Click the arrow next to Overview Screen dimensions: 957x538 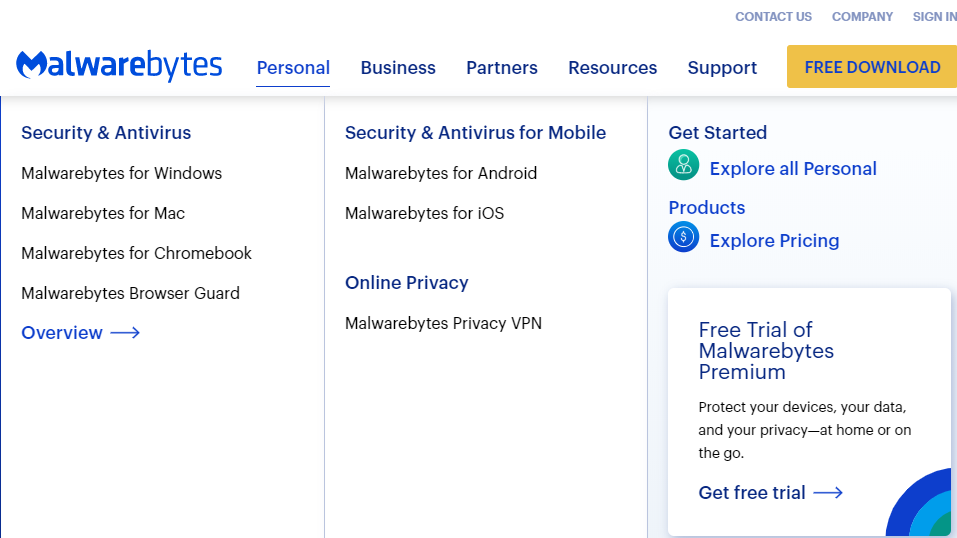125,333
